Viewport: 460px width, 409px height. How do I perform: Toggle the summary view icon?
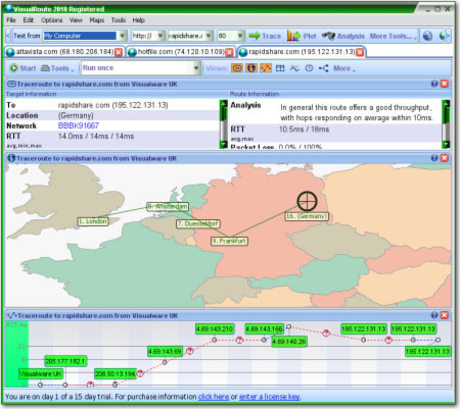pyautogui.click(x=237, y=68)
